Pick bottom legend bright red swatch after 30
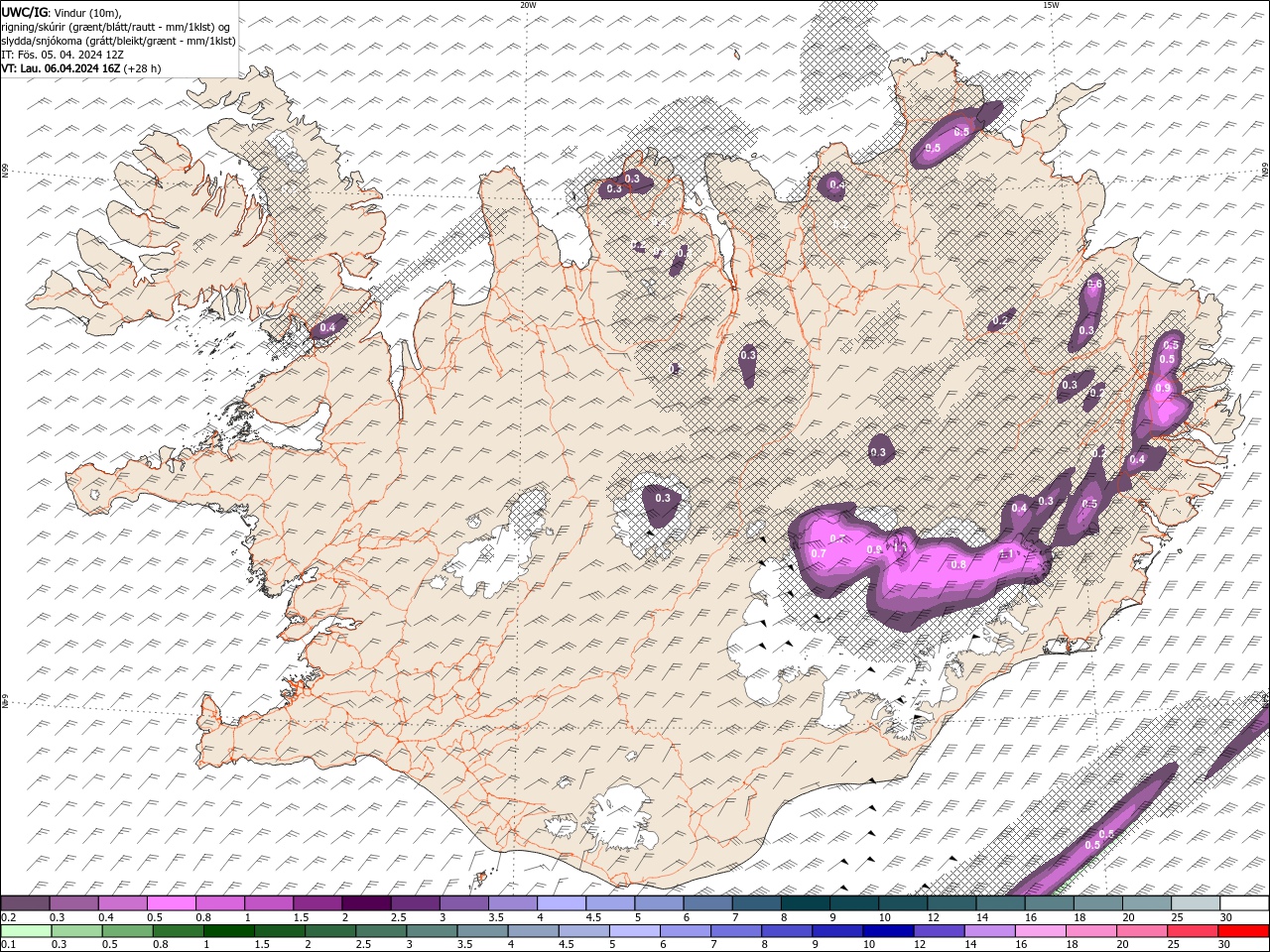The width and height of the screenshot is (1270, 952). pyautogui.click(x=1242, y=931)
